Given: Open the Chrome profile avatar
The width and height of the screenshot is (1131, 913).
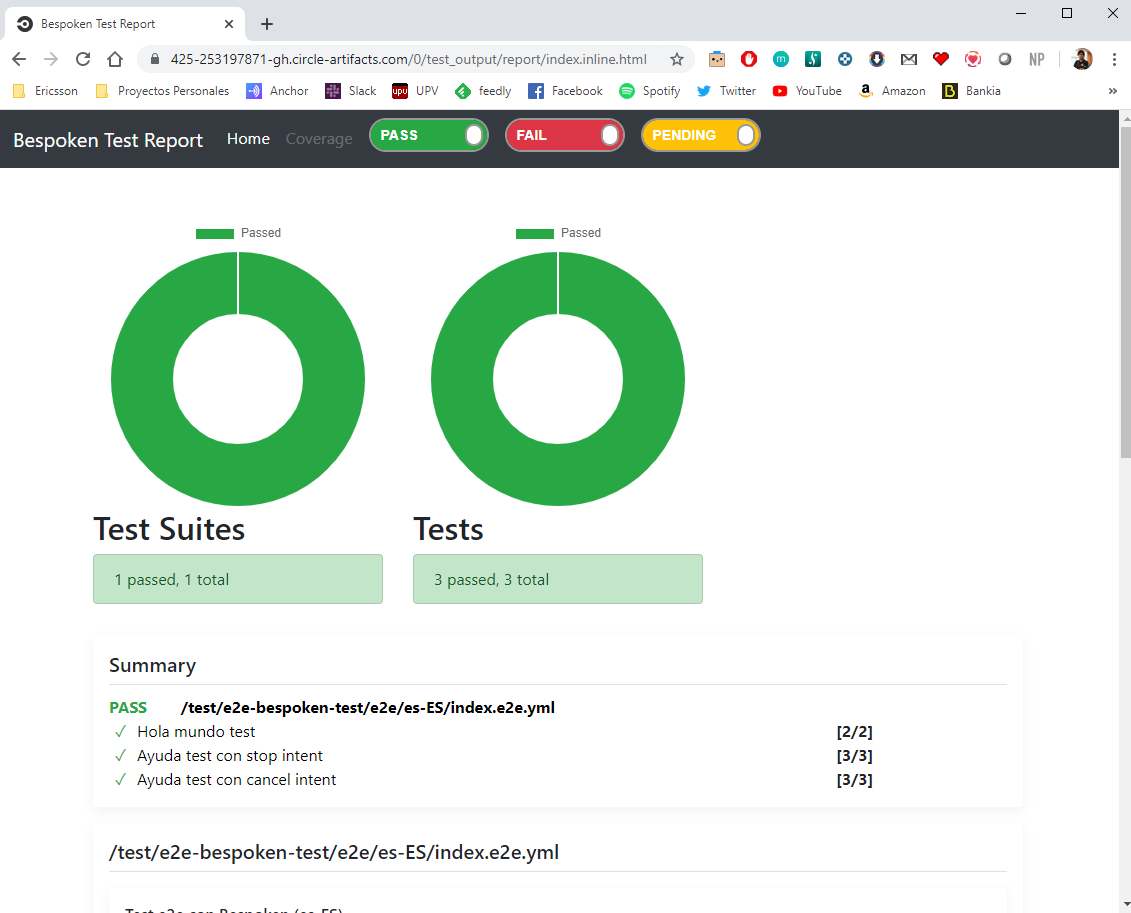Looking at the screenshot, I should pyautogui.click(x=1082, y=59).
